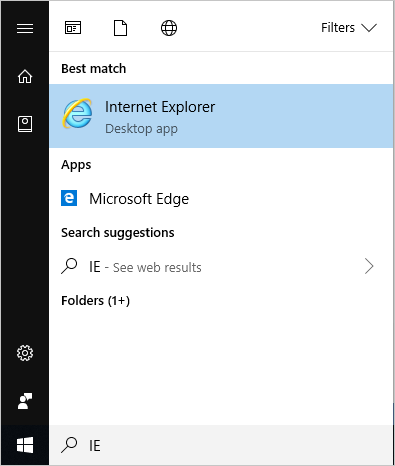Screen dimensions: 395x466
Task: Open Microsoft Edge from Apps
Action: [221, 199]
